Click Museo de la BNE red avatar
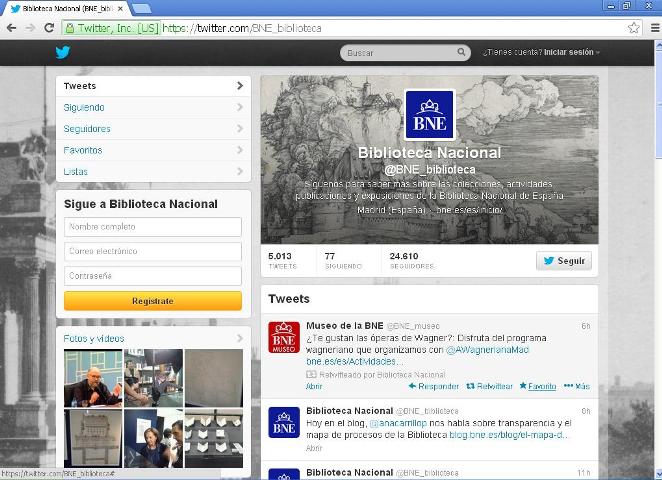 (284, 337)
